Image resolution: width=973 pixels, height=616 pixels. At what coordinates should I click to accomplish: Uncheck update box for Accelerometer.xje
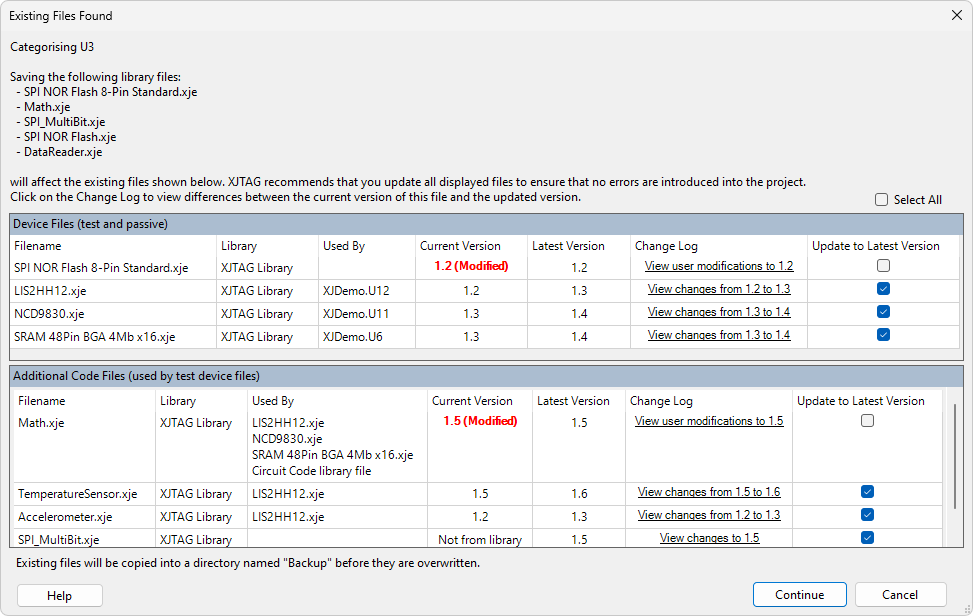[867, 515]
